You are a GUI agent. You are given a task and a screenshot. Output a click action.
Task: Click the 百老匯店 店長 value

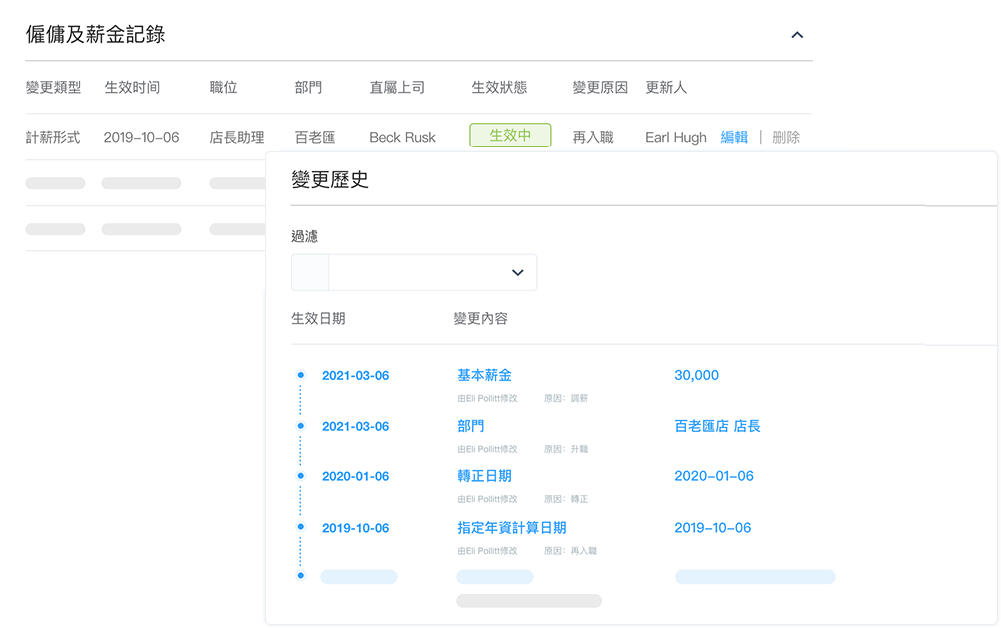tap(718, 426)
